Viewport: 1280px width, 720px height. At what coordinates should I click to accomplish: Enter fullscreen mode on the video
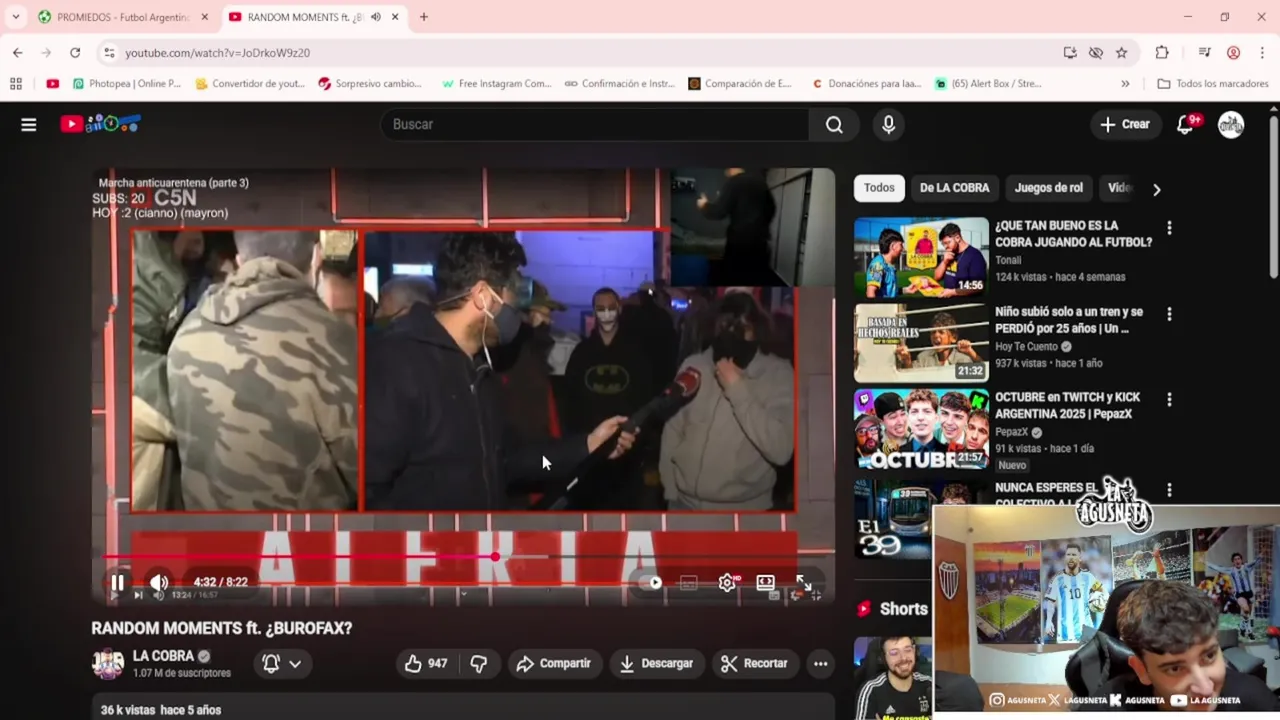pyautogui.click(x=804, y=582)
